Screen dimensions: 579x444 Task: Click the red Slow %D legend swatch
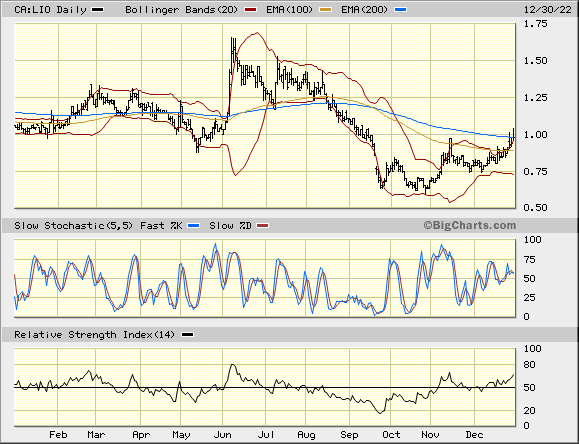click(263, 225)
